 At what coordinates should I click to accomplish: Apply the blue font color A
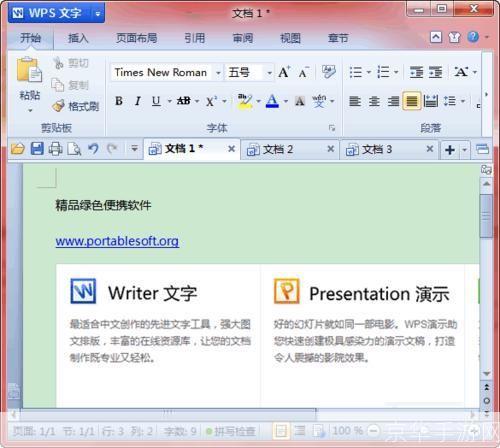(x=272, y=101)
